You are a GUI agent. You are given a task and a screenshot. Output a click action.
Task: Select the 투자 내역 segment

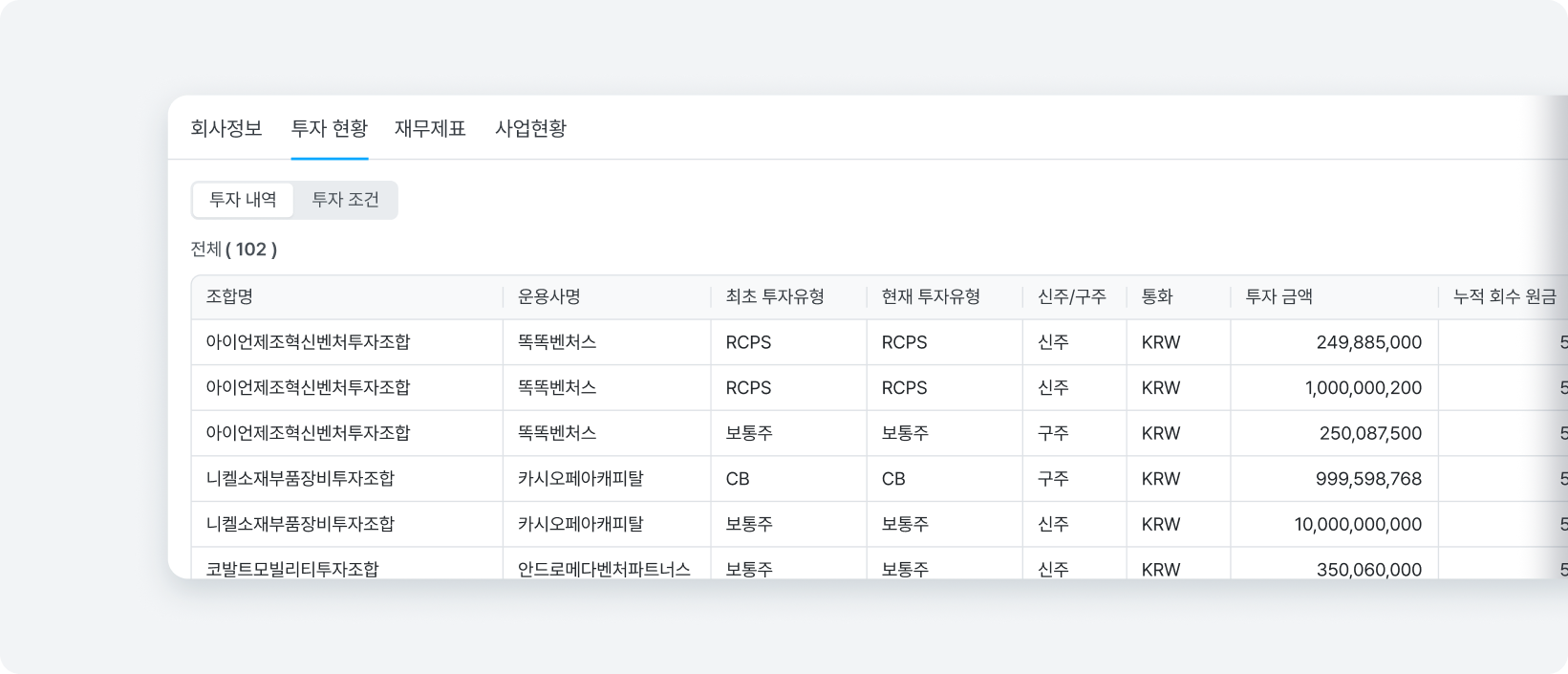(x=243, y=200)
